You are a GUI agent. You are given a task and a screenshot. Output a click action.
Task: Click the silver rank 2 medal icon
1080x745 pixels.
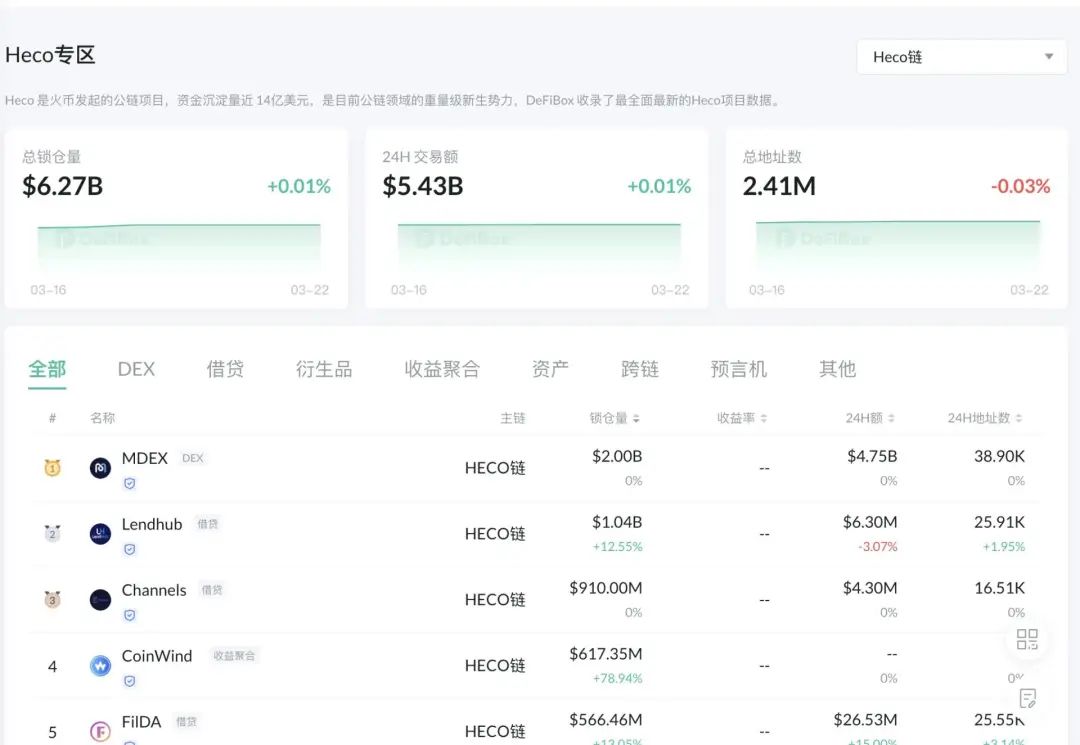pyautogui.click(x=52, y=534)
